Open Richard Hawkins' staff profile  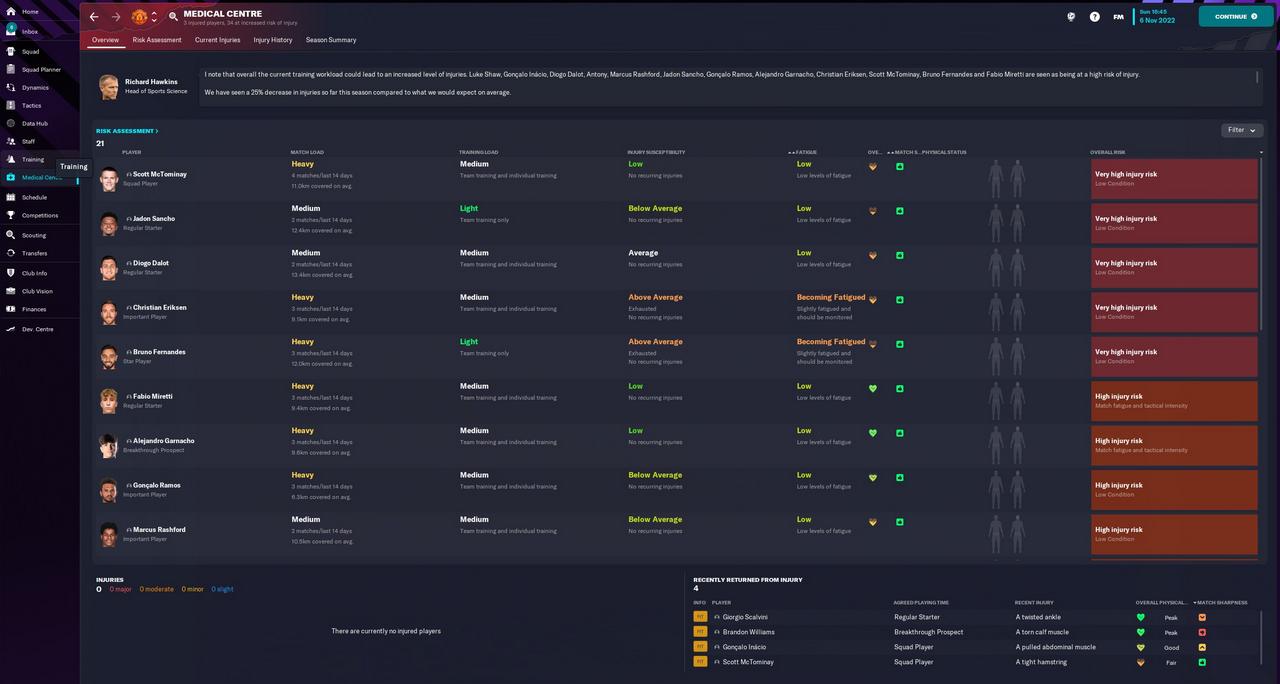tap(151, 82)
